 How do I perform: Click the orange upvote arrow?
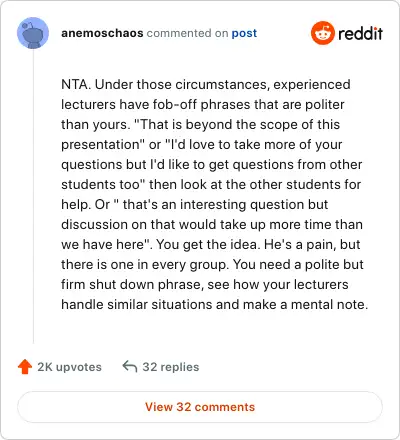coord(25,367)
